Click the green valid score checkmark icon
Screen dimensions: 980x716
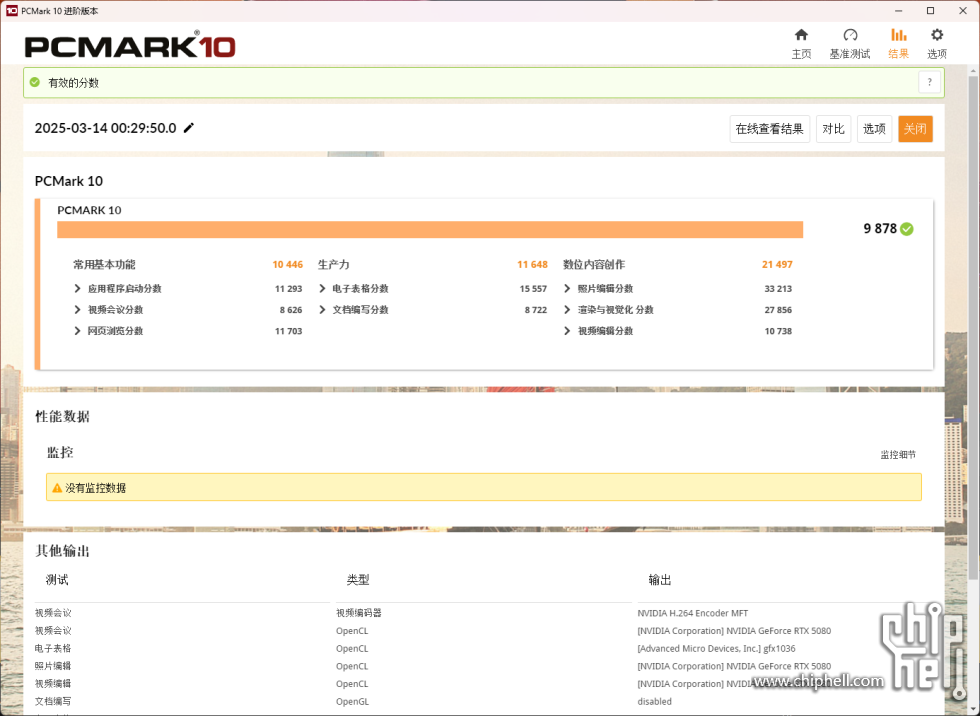coord(35,82)
